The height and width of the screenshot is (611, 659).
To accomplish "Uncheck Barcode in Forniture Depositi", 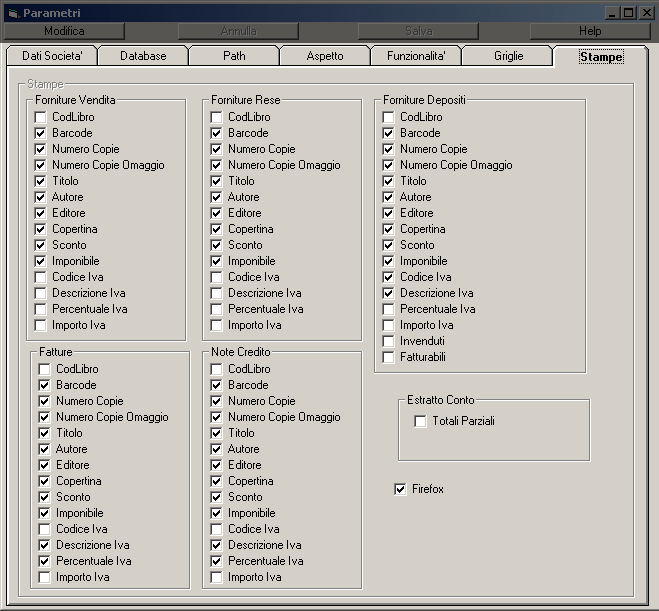I will [x=388, y=133].
